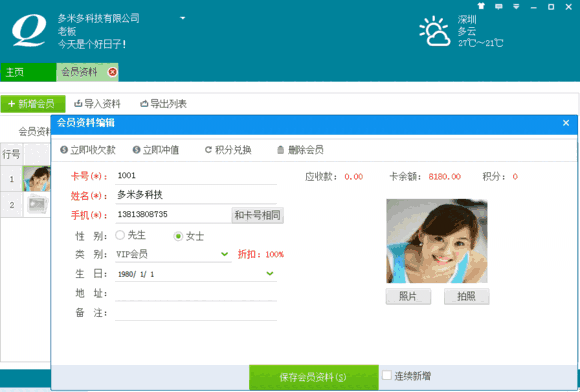
Task: Click the 积分 value 0
Action: (x=515, y=177)
